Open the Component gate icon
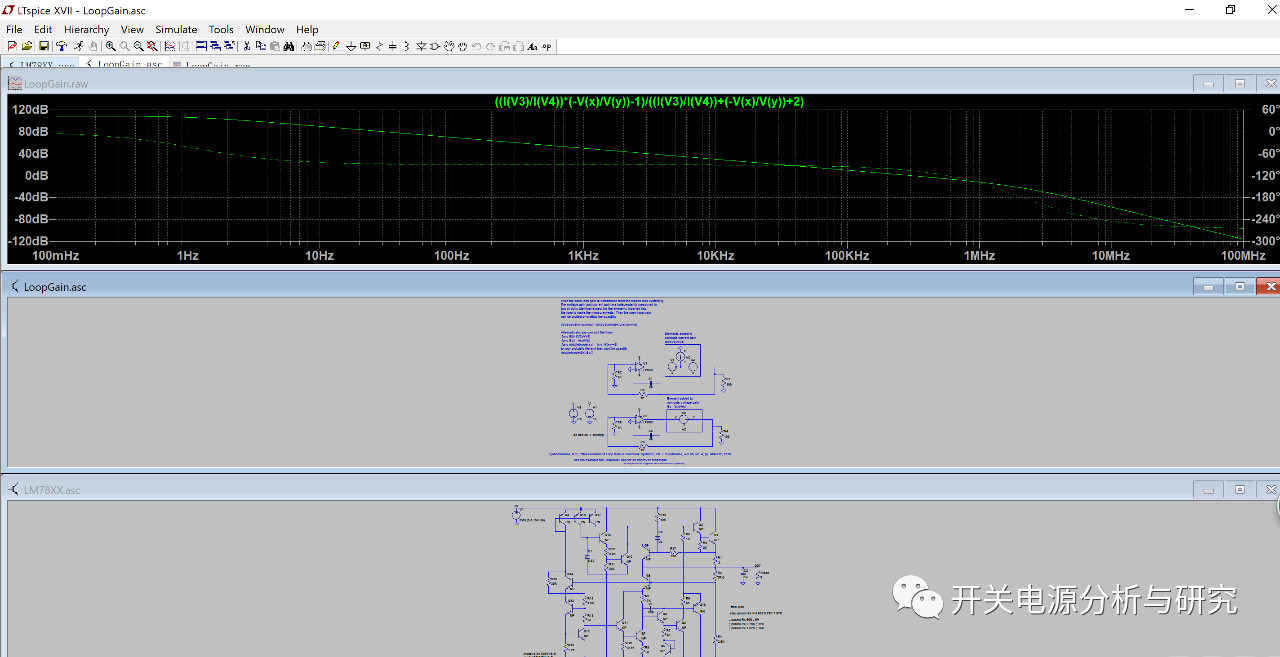1280x657 pixels. [x=435, y=46]
